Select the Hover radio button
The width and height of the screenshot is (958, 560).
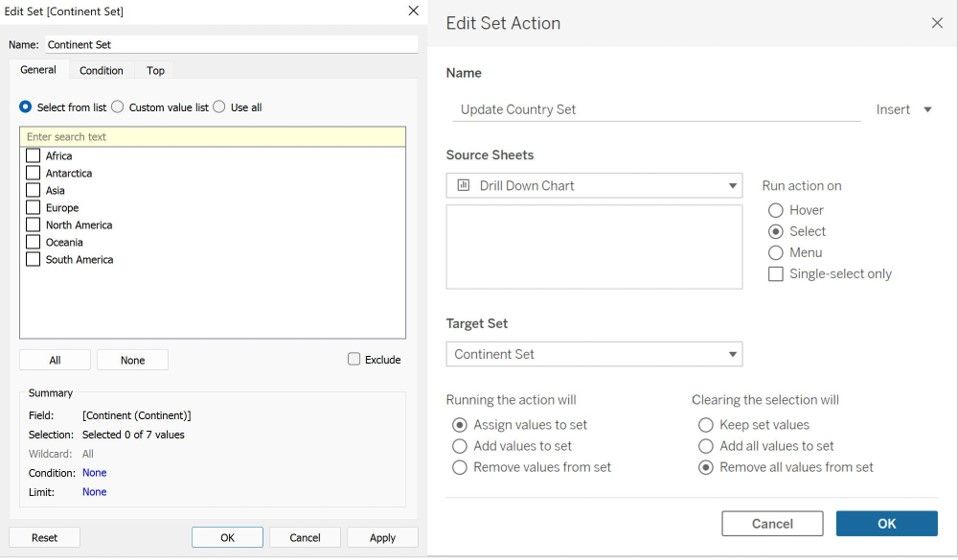776,210
